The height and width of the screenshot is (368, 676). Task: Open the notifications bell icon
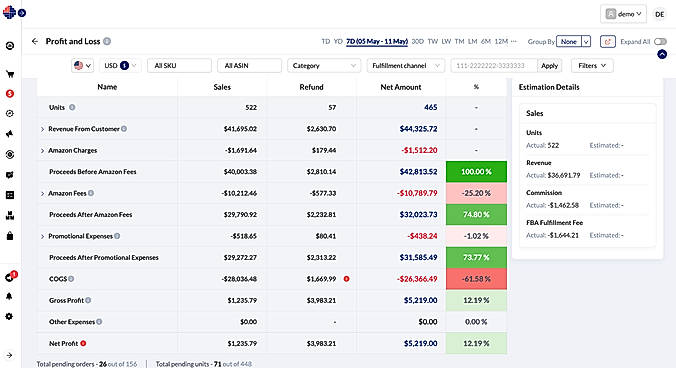click(x=9, y=296)
